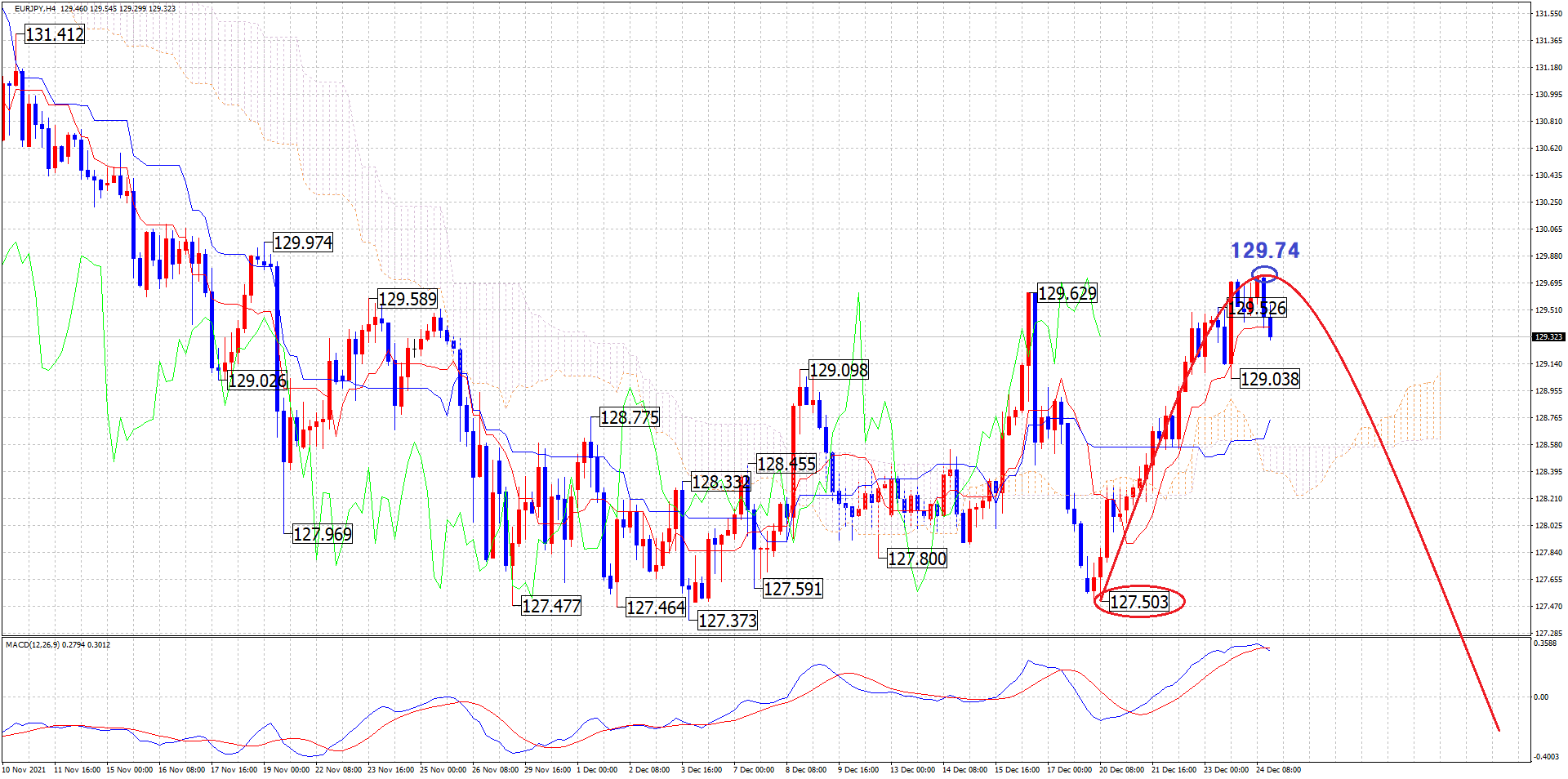Select the 127.800 price label
This screenshot has height=779, width=1568.
coord(916,559)
